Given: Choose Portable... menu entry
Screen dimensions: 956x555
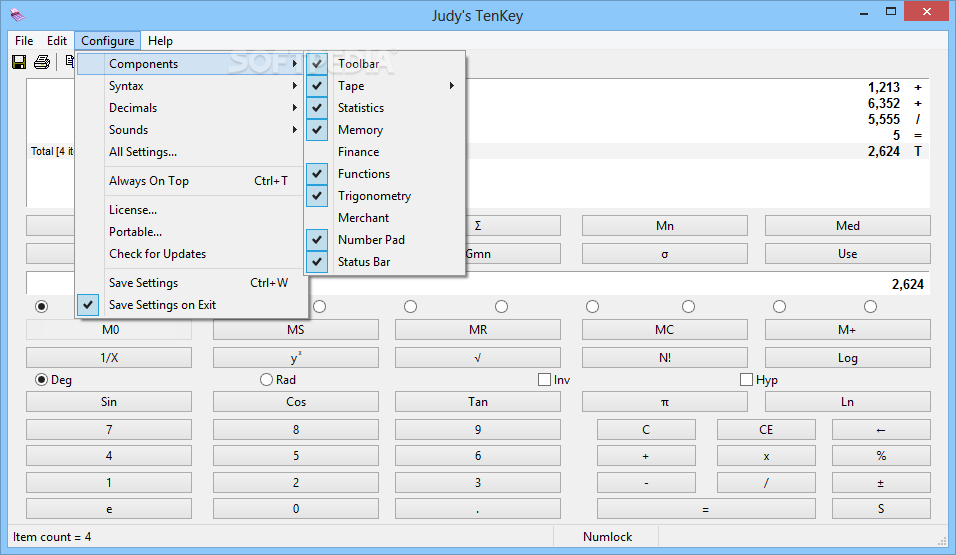Looking at the screenshot, I should pyautogui.click(x=191, y=232).
